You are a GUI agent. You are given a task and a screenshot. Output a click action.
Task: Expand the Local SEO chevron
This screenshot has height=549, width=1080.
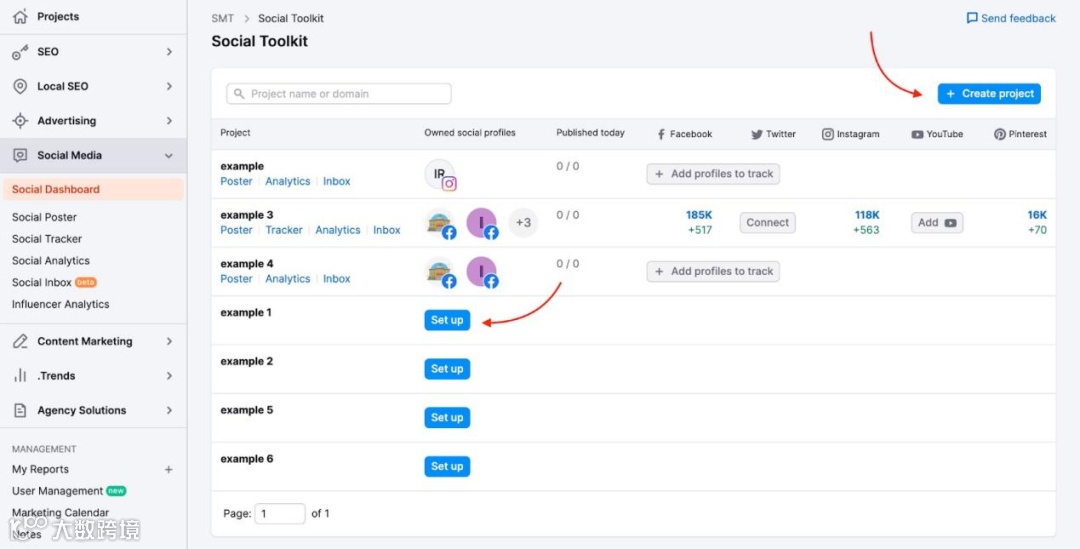(169, 86)
